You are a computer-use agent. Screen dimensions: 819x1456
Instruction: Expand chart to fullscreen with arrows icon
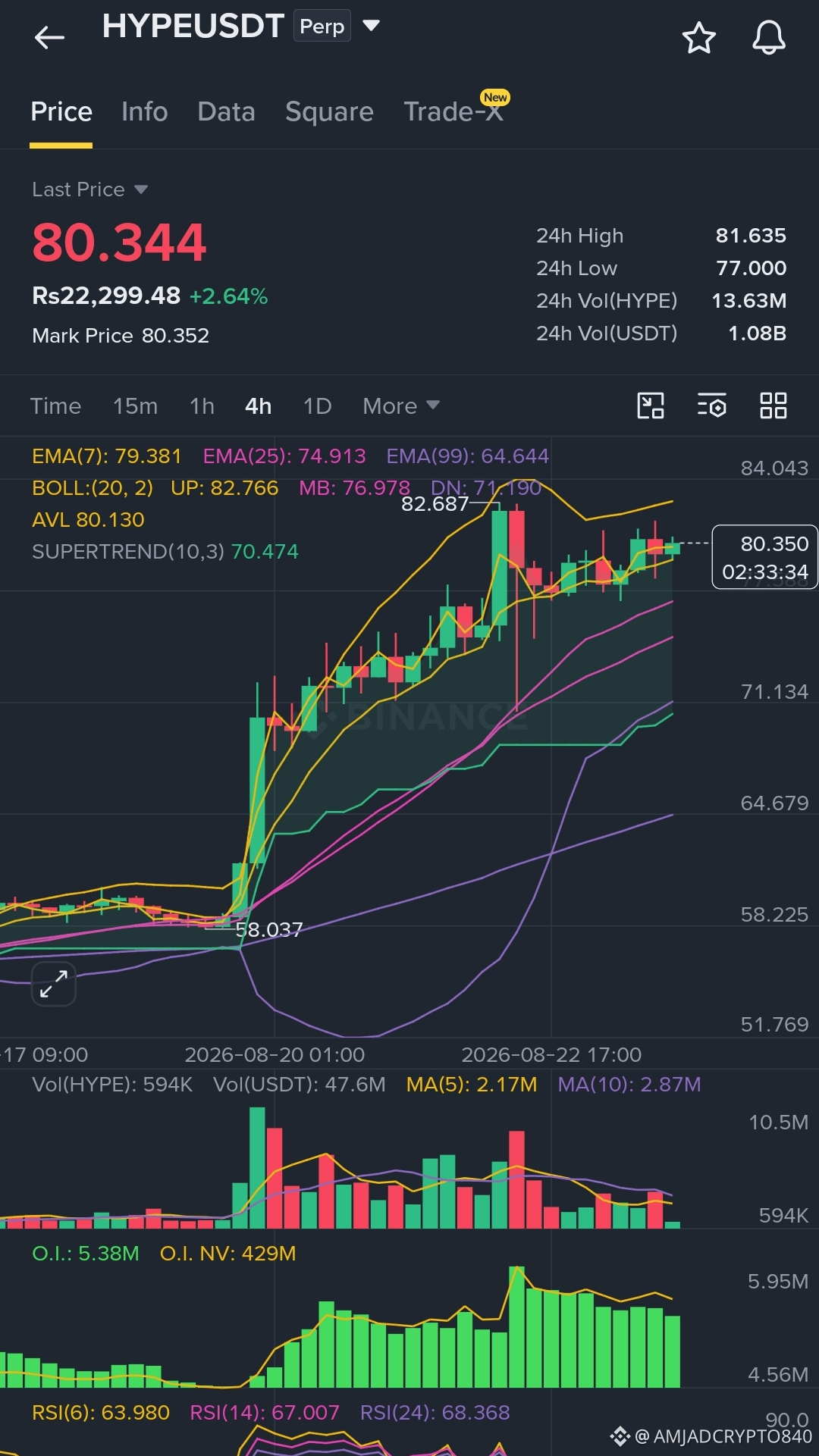[x=54, y=984]
